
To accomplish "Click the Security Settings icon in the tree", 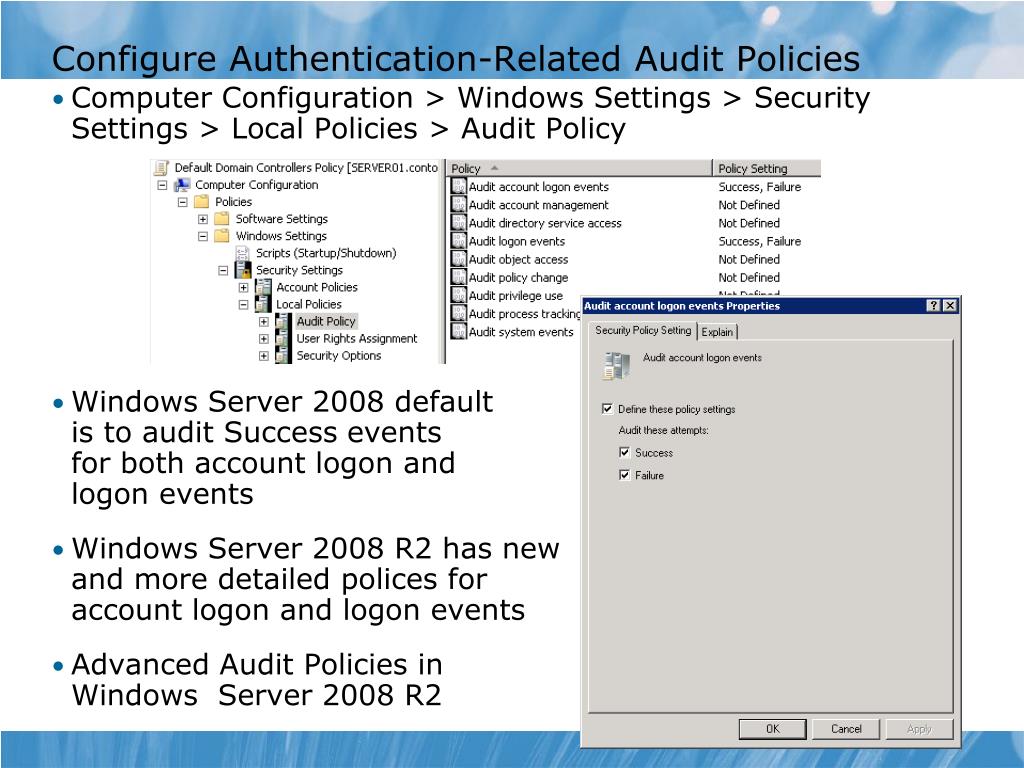I will click(x=243, y=270).
